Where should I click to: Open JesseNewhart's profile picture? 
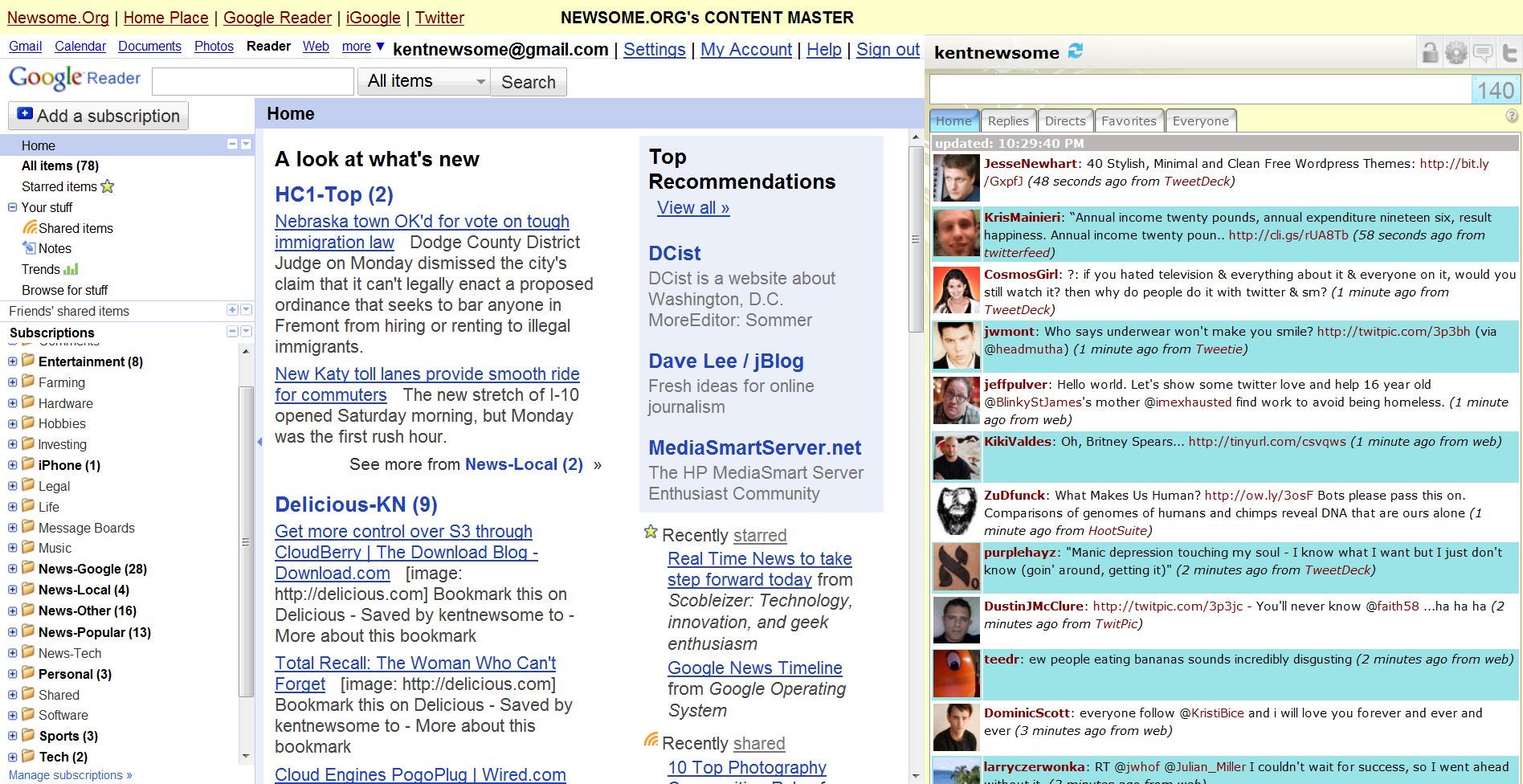tap(956, 178)
